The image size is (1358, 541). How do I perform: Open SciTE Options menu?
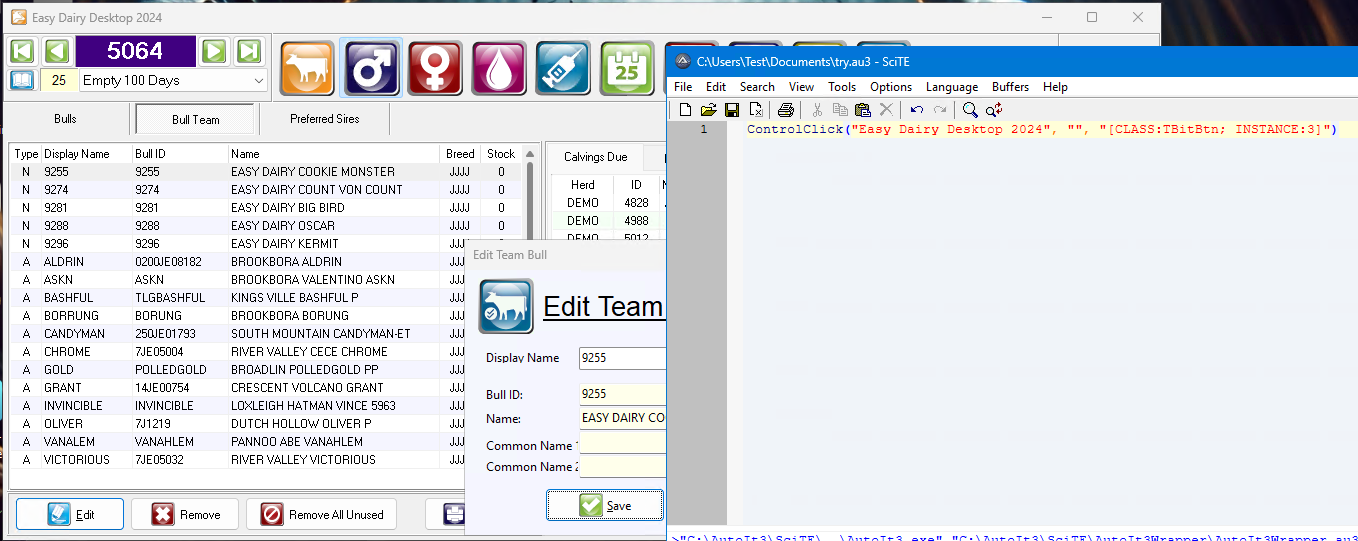891,87
